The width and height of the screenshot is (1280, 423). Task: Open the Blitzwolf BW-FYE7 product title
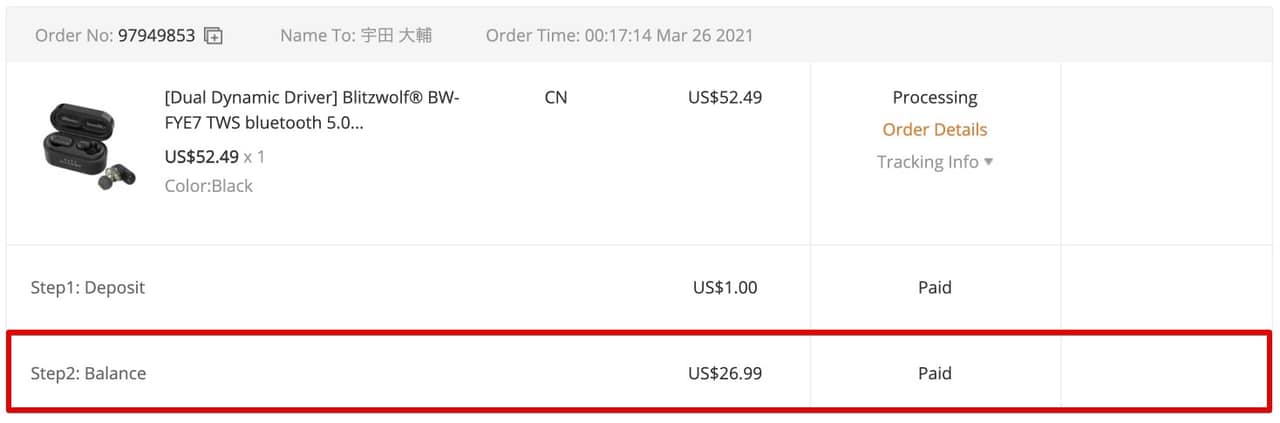312,111
